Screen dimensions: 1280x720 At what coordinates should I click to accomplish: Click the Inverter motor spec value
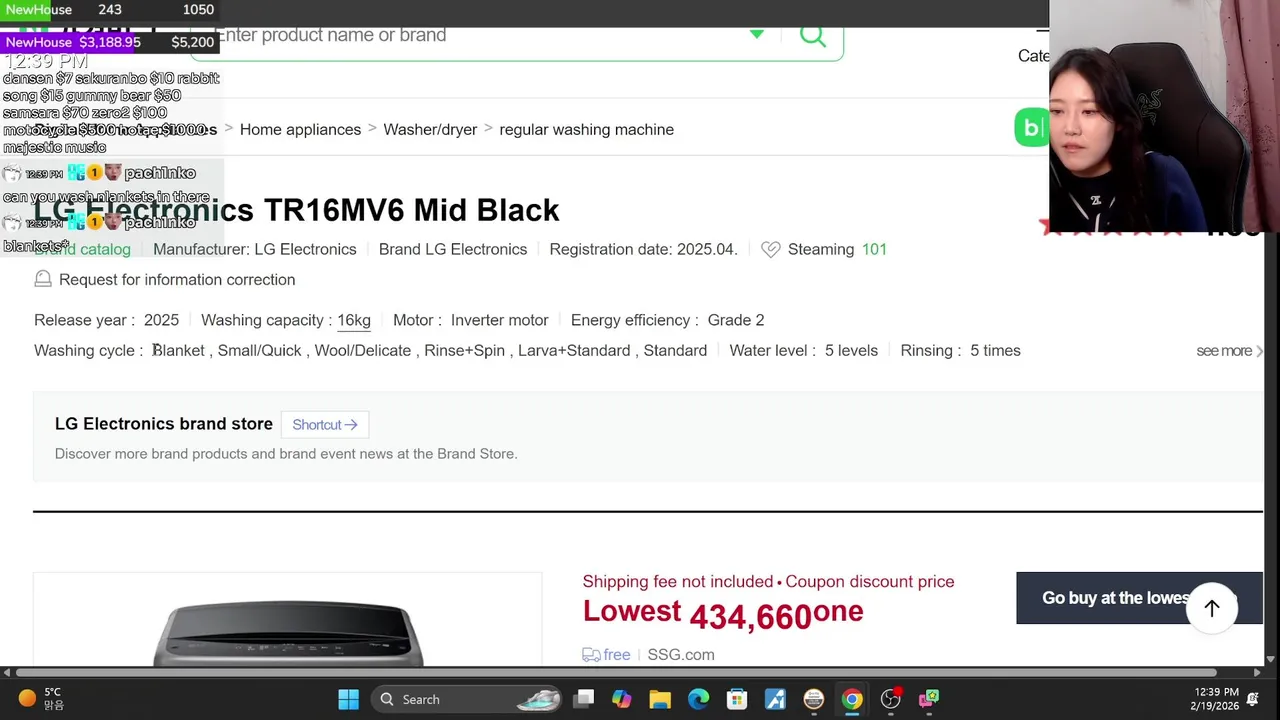pos(499,320)
